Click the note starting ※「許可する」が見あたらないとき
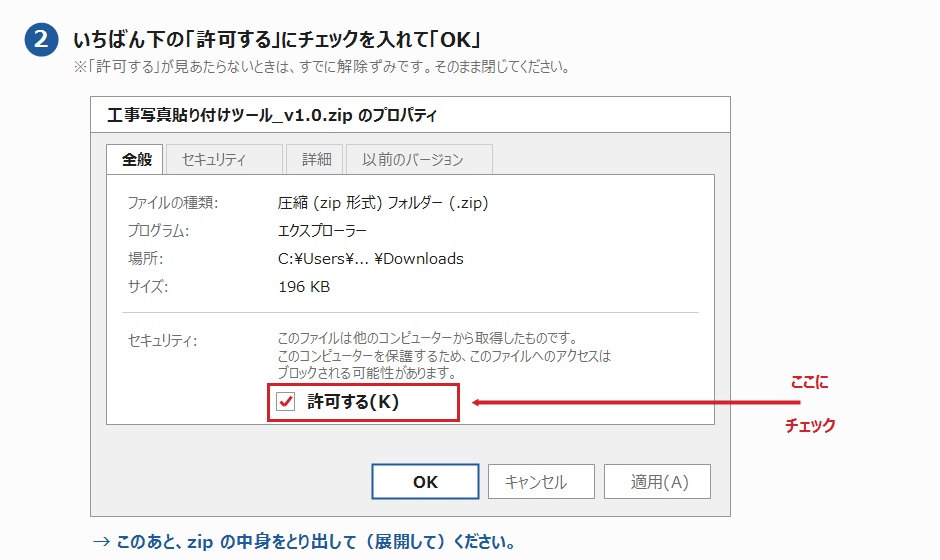This screenshot has height=560, width=940. tap(321, 67)
